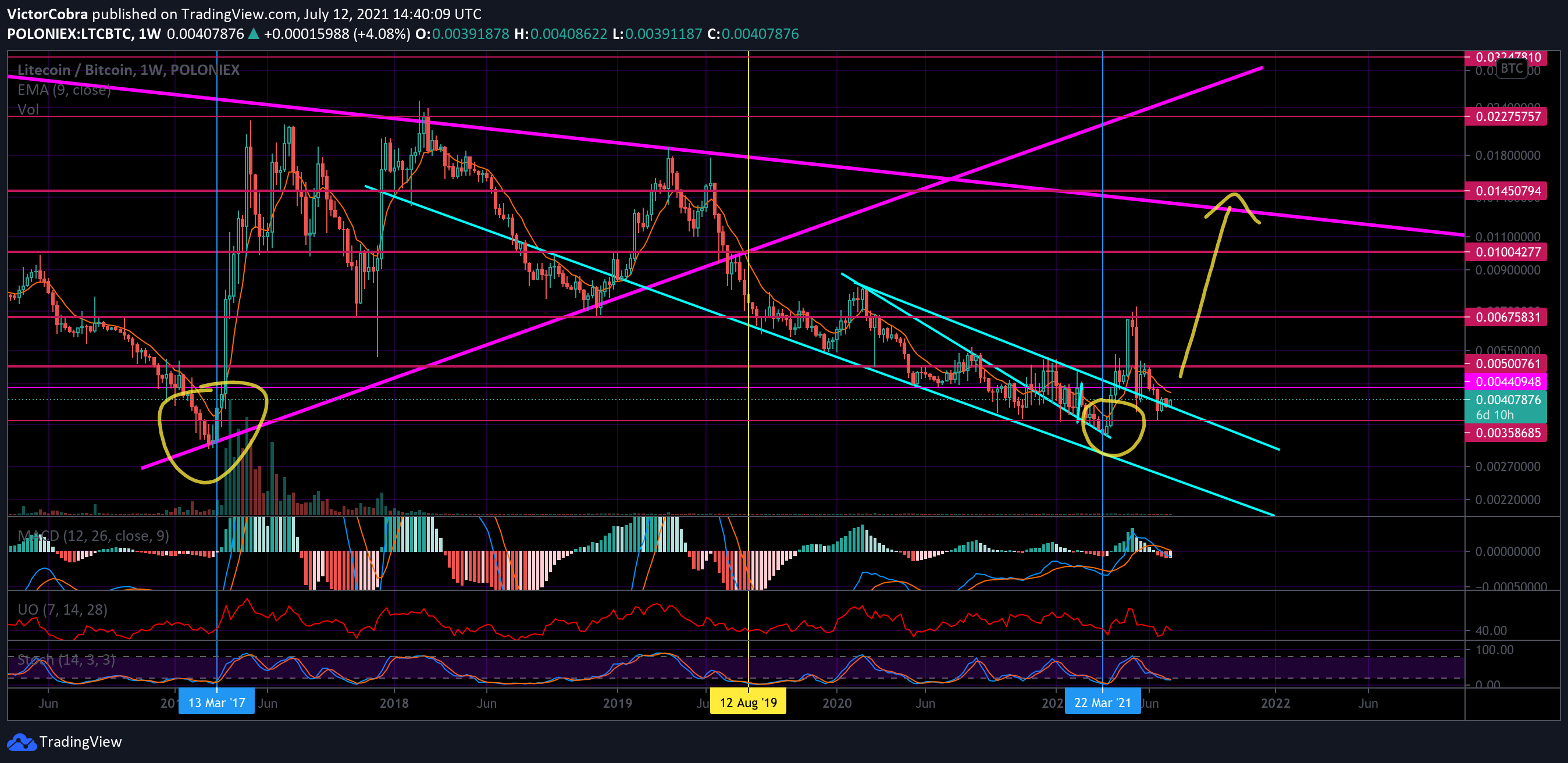The width and height of the screenshot is (1568, 763).
Task: Click the 2020 time axis label
Action: 837,703
